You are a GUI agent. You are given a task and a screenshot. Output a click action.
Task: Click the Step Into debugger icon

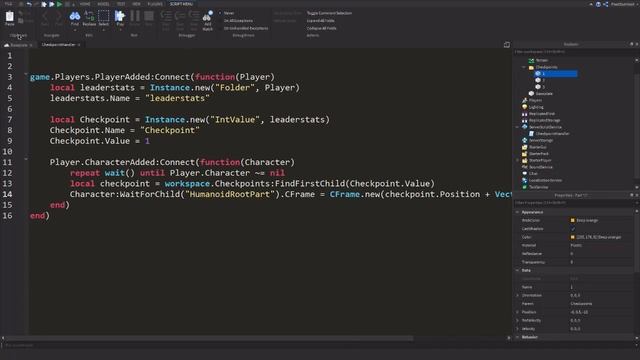coord(166,16)
